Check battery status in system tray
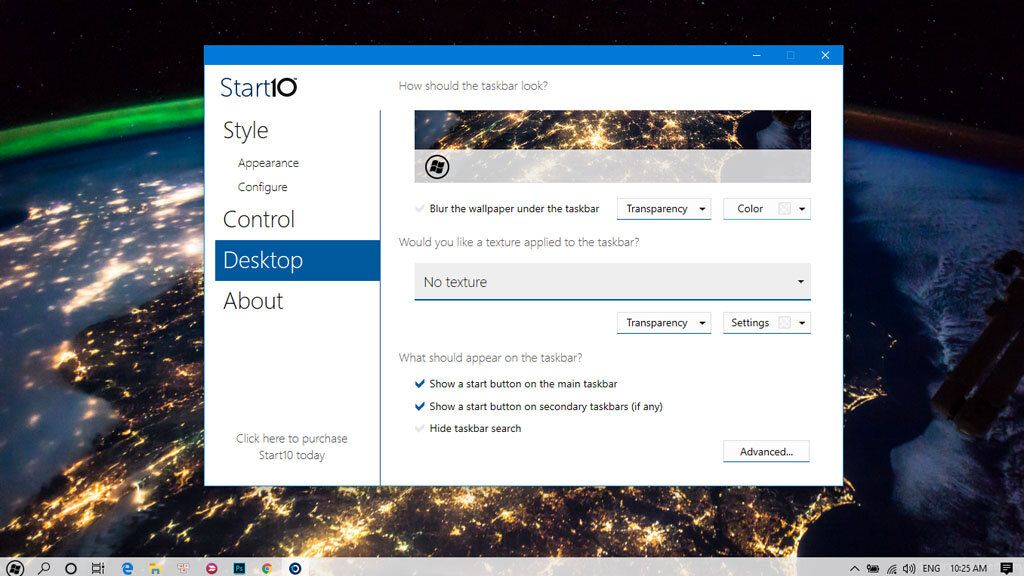 click(x=872, y=568)
